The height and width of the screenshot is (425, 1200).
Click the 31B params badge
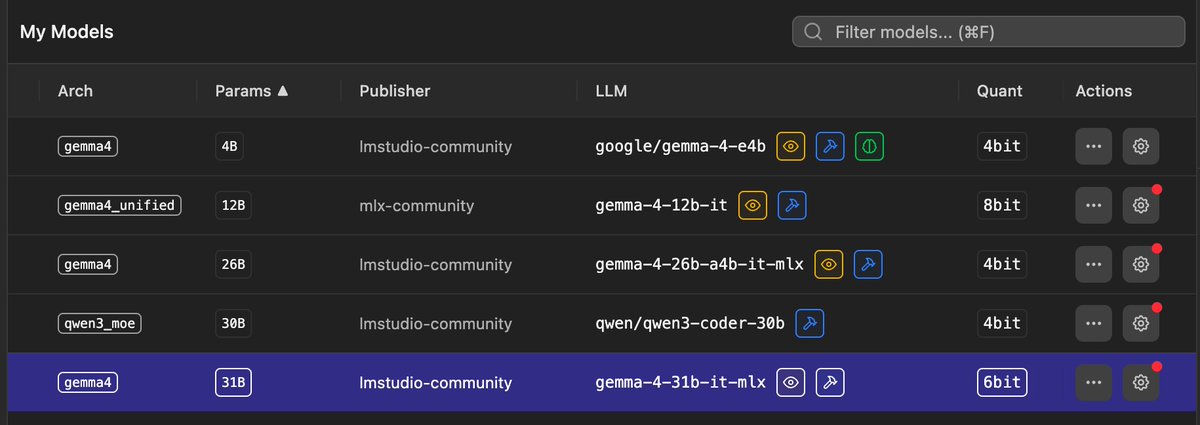[234, 382]
